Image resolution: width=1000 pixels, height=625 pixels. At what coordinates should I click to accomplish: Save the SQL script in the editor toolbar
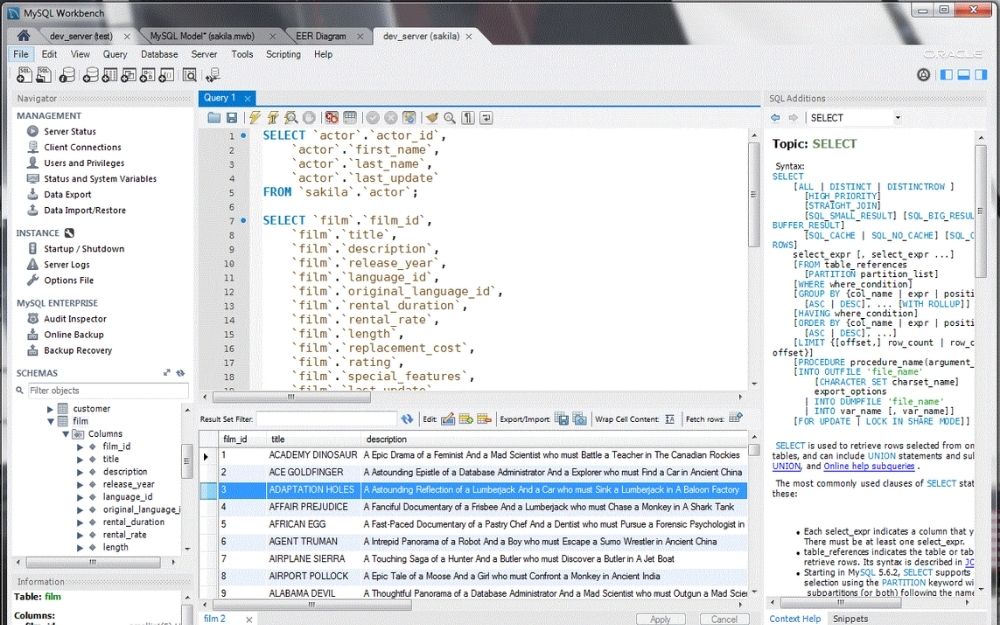(x=232, y=117)
